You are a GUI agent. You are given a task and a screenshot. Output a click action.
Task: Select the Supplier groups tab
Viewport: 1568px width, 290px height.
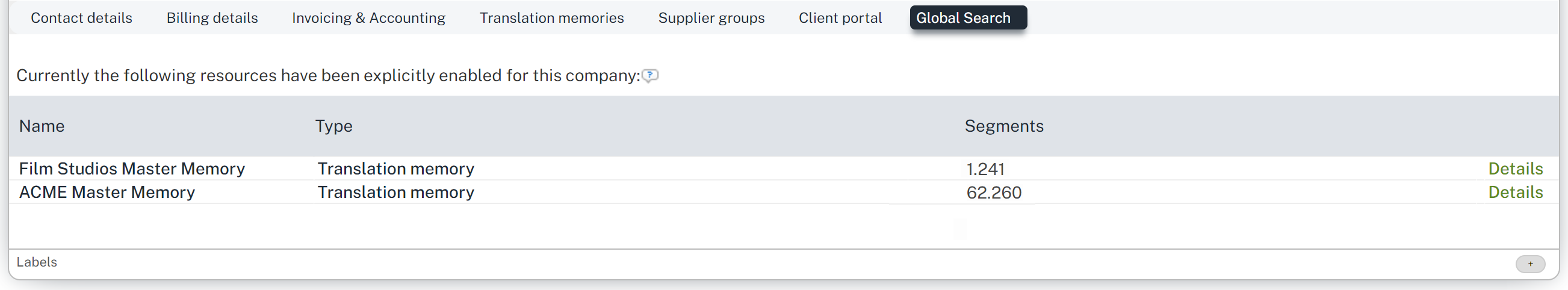(x=711, y=18)
